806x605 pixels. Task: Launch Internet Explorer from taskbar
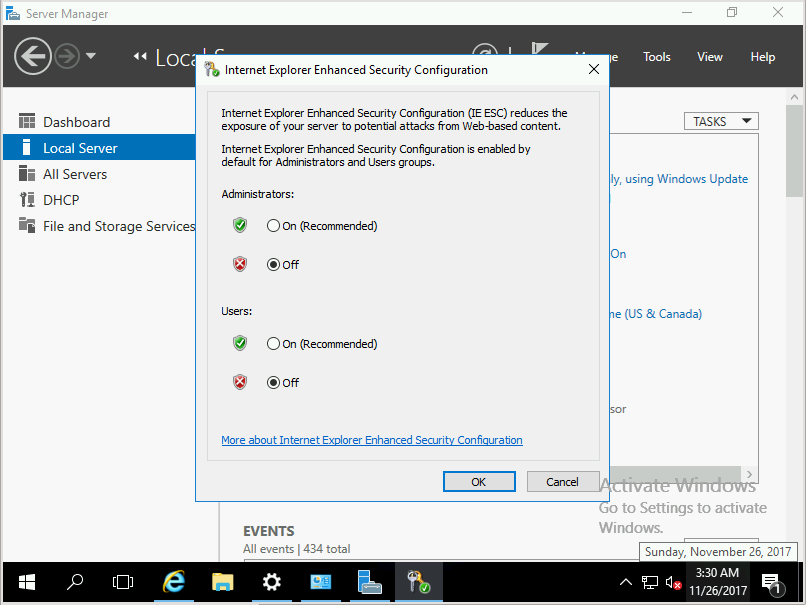(174, 582)
